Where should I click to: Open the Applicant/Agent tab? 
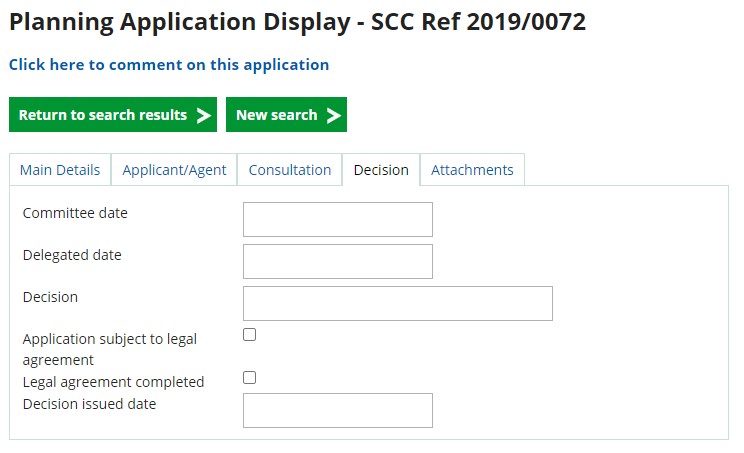174,170
